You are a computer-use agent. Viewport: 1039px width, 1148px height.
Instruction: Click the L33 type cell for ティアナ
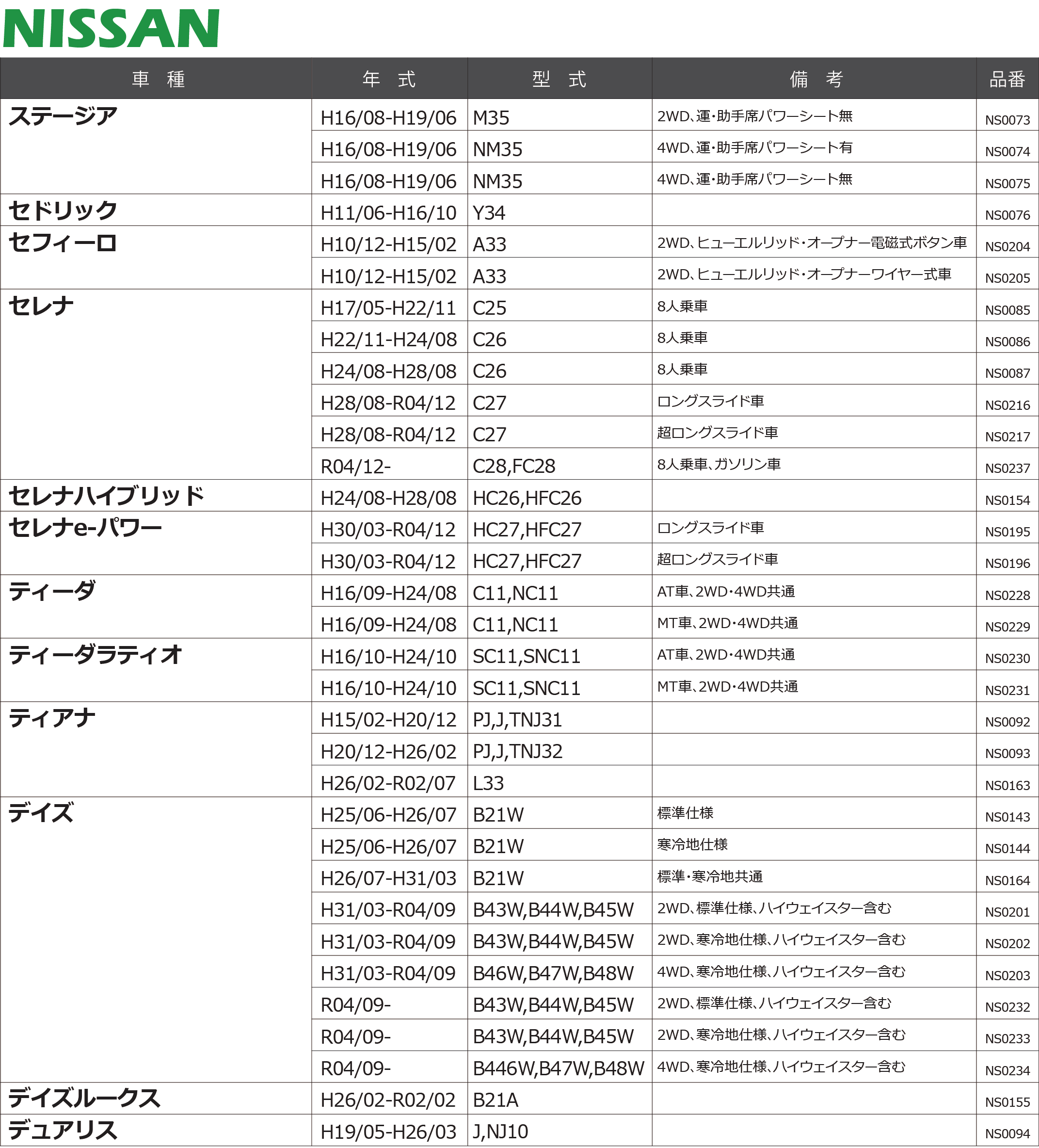[x=488, y=783]
